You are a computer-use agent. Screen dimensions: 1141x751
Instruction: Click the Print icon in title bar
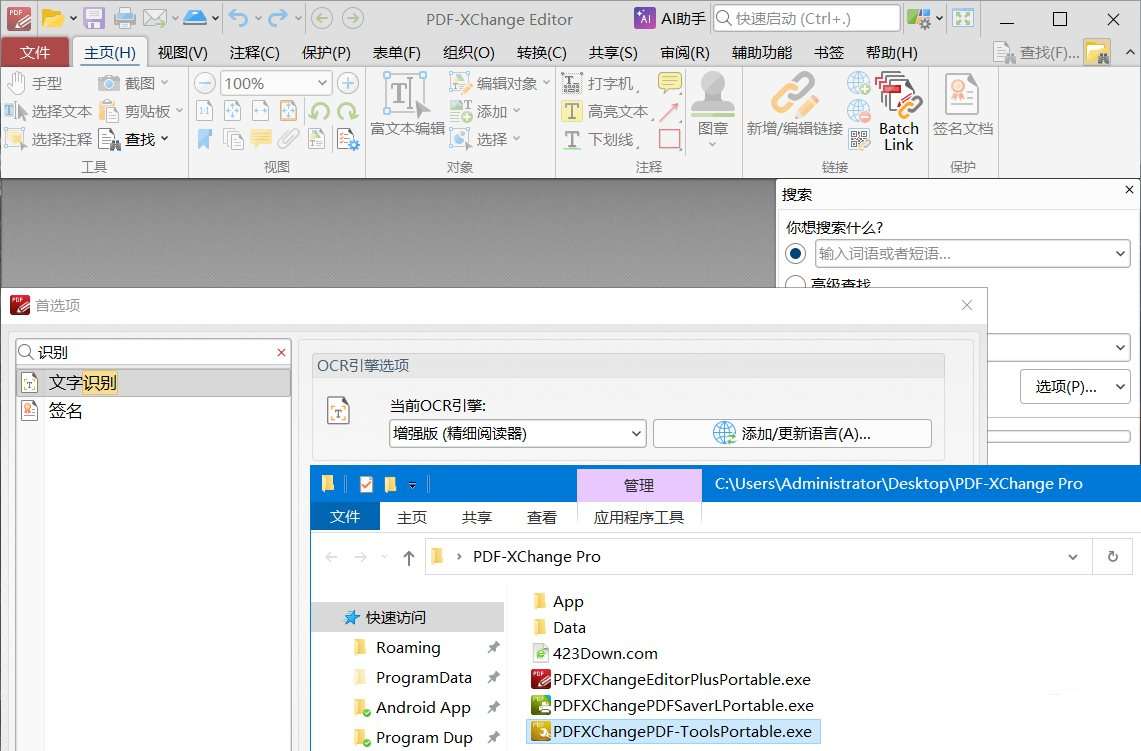tap(124, 18)
